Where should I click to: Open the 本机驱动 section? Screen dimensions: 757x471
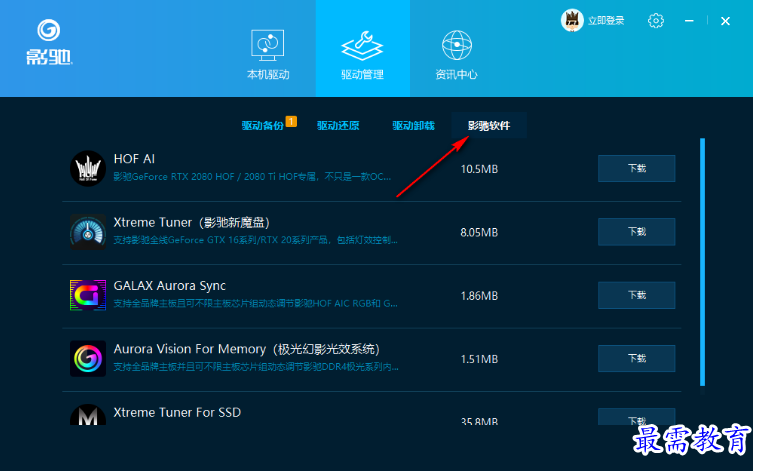(x=268, y=54)
